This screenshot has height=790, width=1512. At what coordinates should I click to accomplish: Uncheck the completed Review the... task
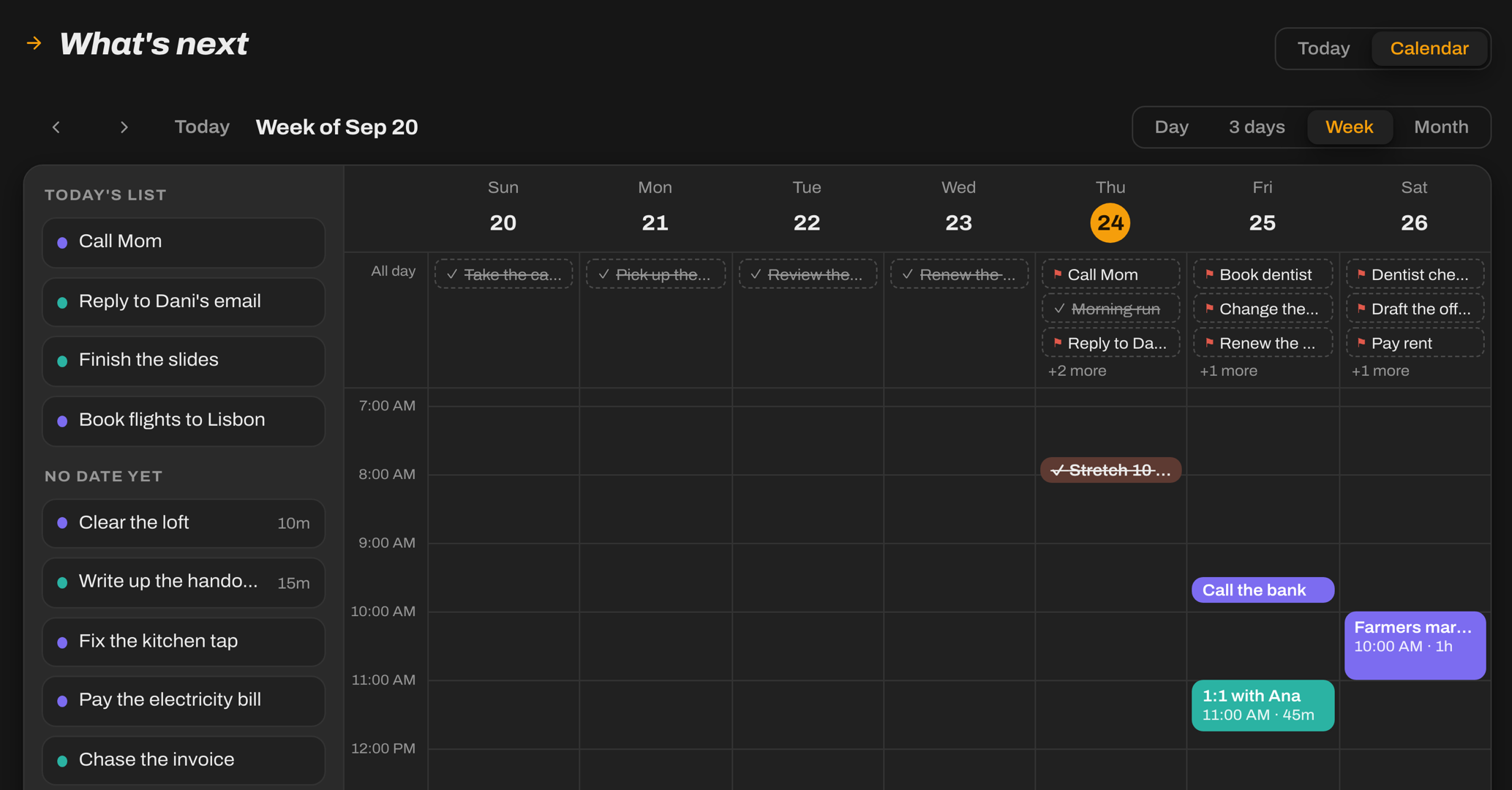(756, 274)
